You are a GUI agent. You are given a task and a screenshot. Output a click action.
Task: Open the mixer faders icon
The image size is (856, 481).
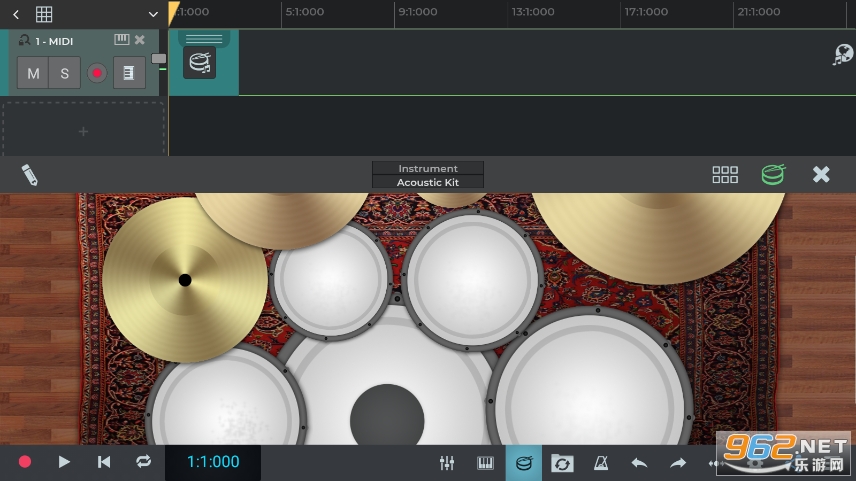(x=447, y=463)
